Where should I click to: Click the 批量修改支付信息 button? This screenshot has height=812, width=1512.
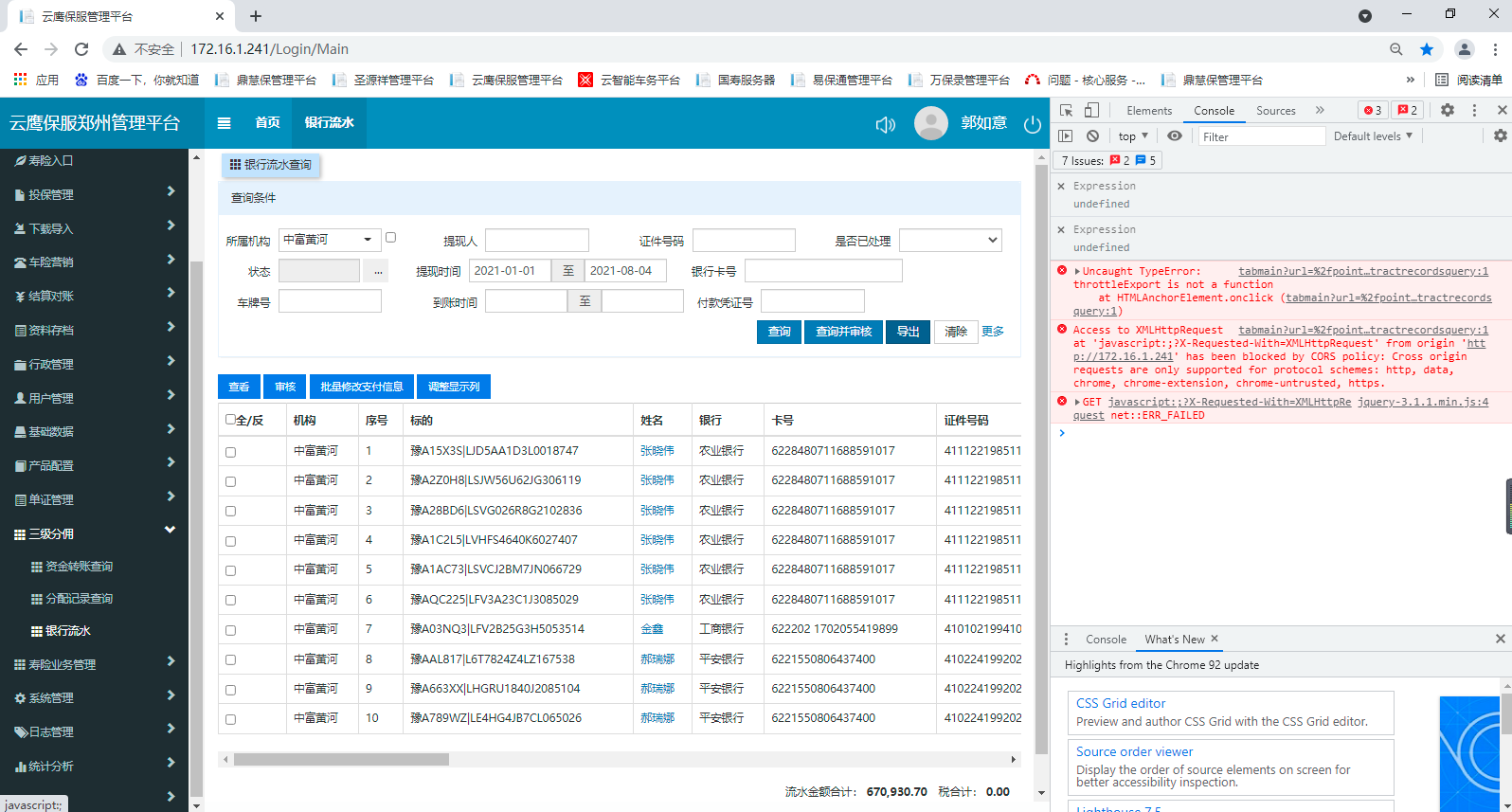pos(361,387)
